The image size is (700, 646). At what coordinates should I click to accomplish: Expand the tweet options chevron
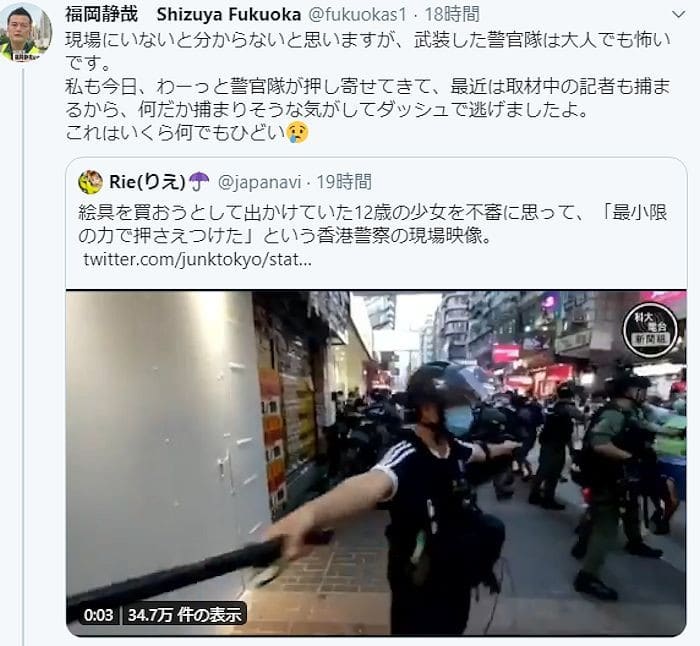pos(678,15)
